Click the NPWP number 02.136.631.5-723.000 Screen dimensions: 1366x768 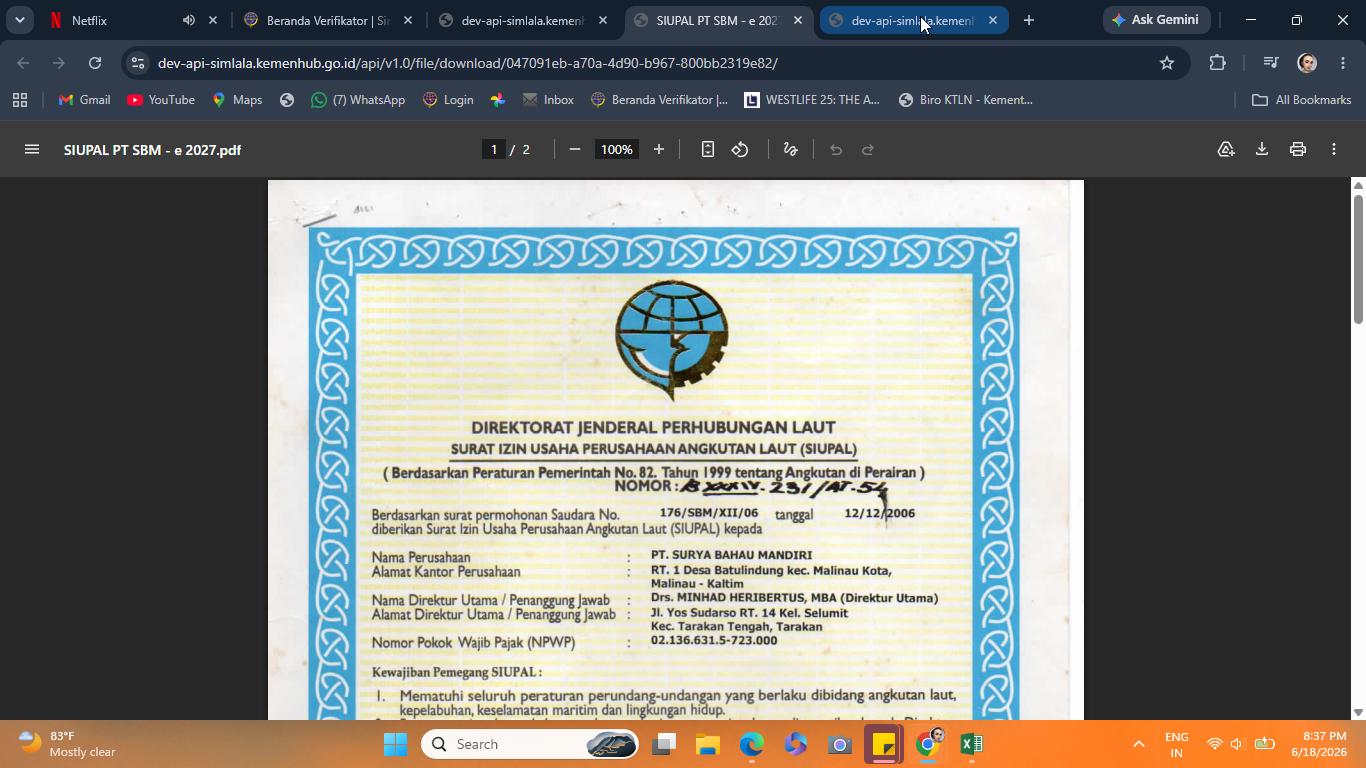[x=714, y=640]
